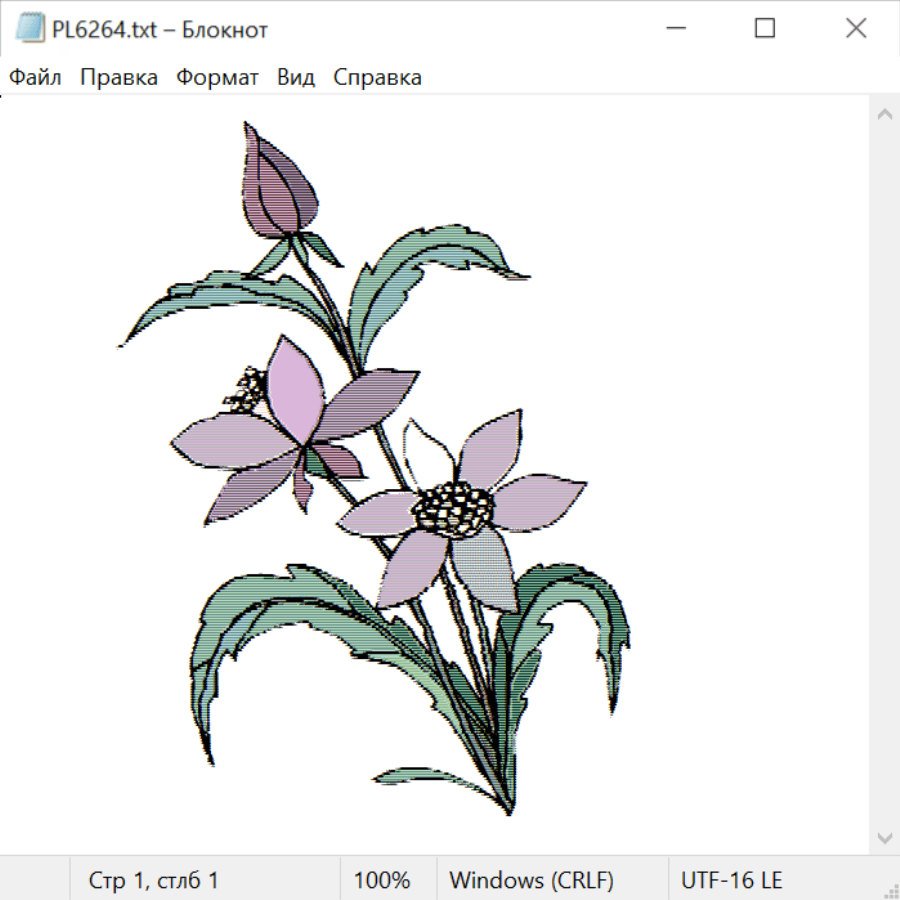Click the Notepad icon in the title bar
Image resolution: width=900 pixels, height=900 pixels.
point(30,29)
